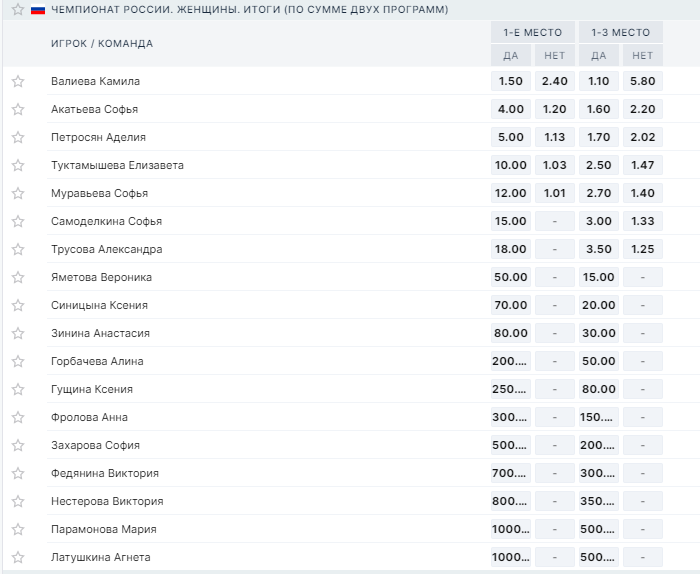
Task: Click 12.00 odds for Муравьева to win
Action: [x=510, y=193]
